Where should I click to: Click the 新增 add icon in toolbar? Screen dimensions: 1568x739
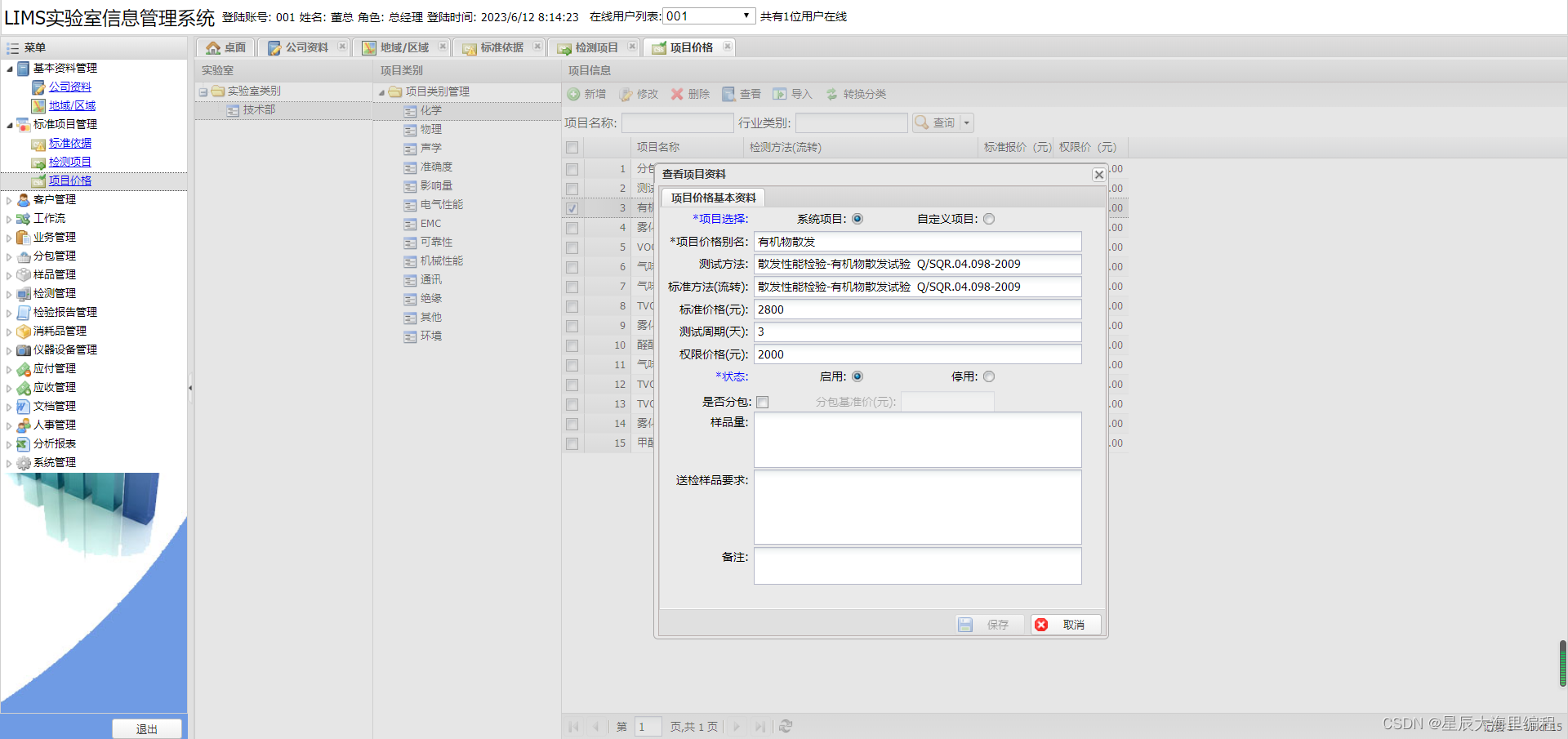tap(574, 95)
